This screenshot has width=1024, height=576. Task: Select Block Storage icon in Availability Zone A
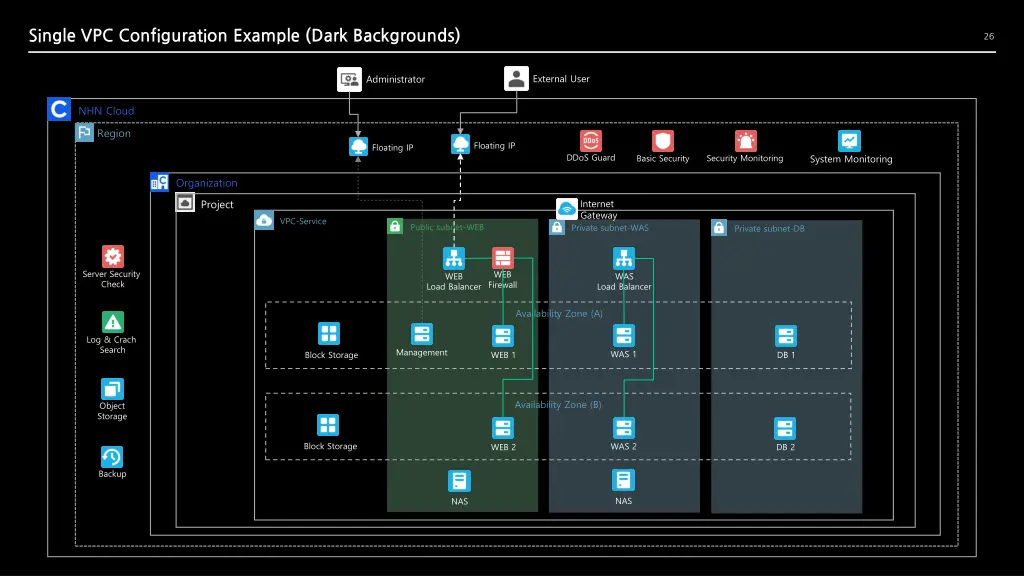coord(328,334)
